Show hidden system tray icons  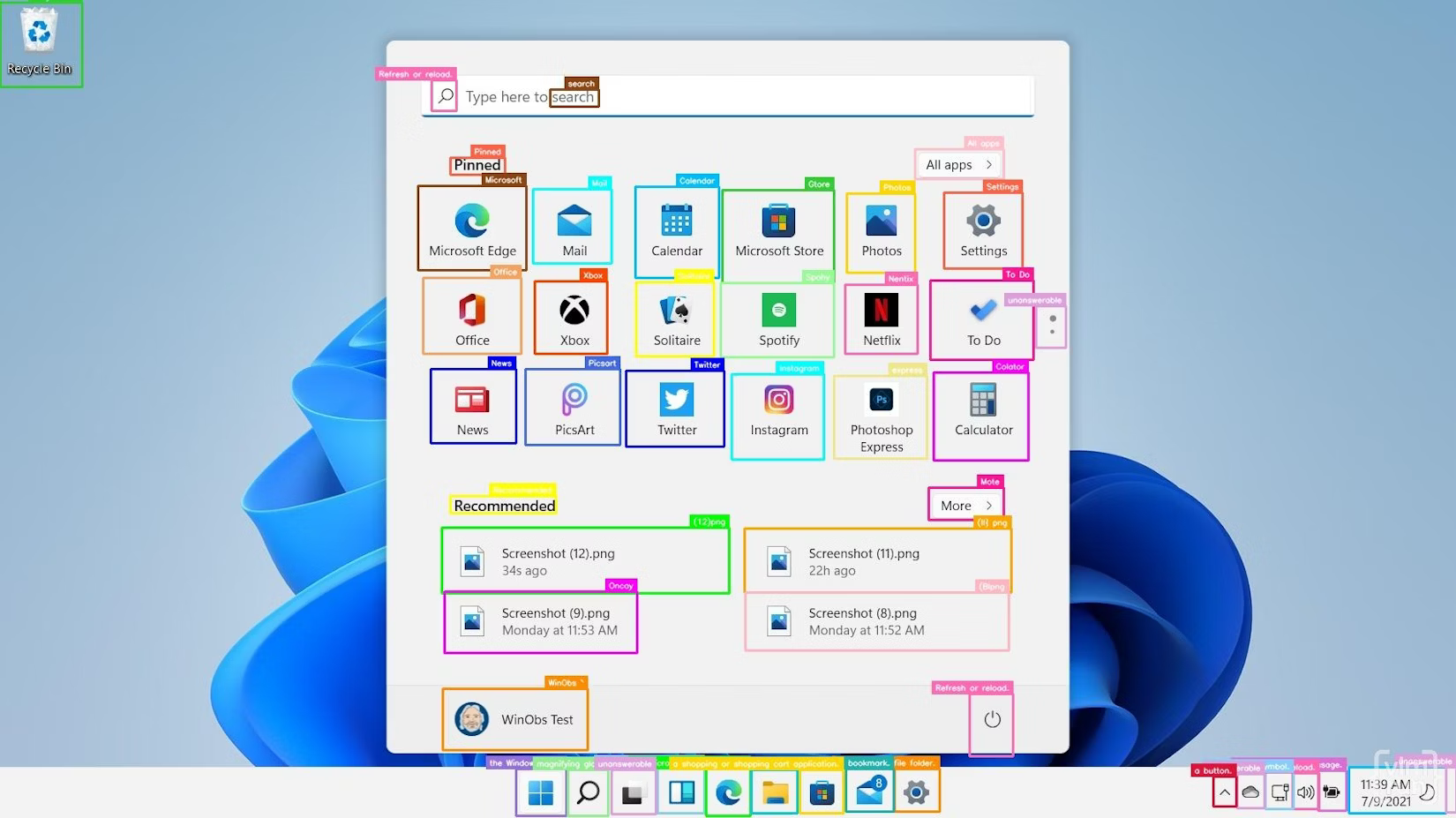point(1225,792)
